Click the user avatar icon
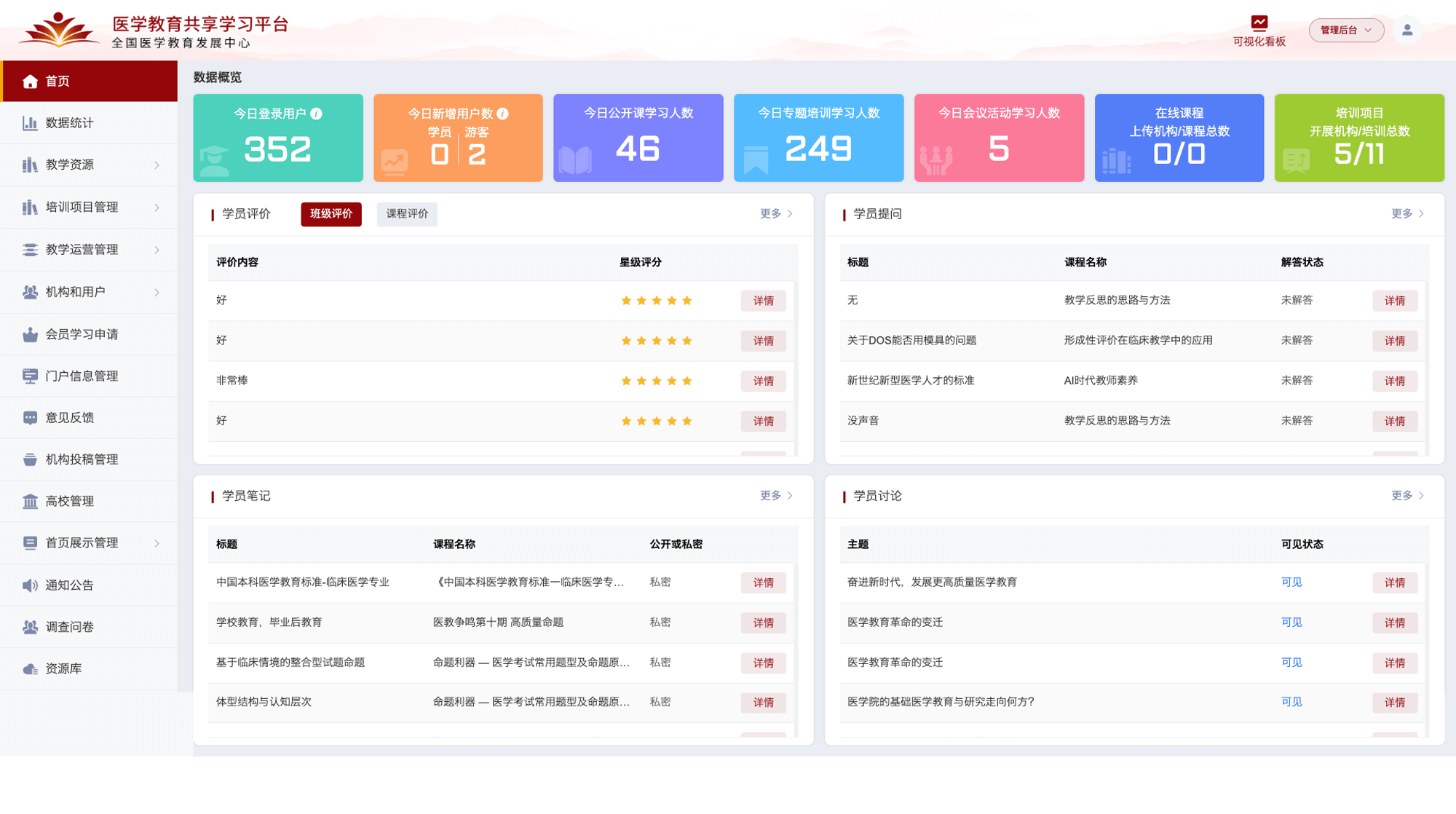 [x=1406, y=30]
